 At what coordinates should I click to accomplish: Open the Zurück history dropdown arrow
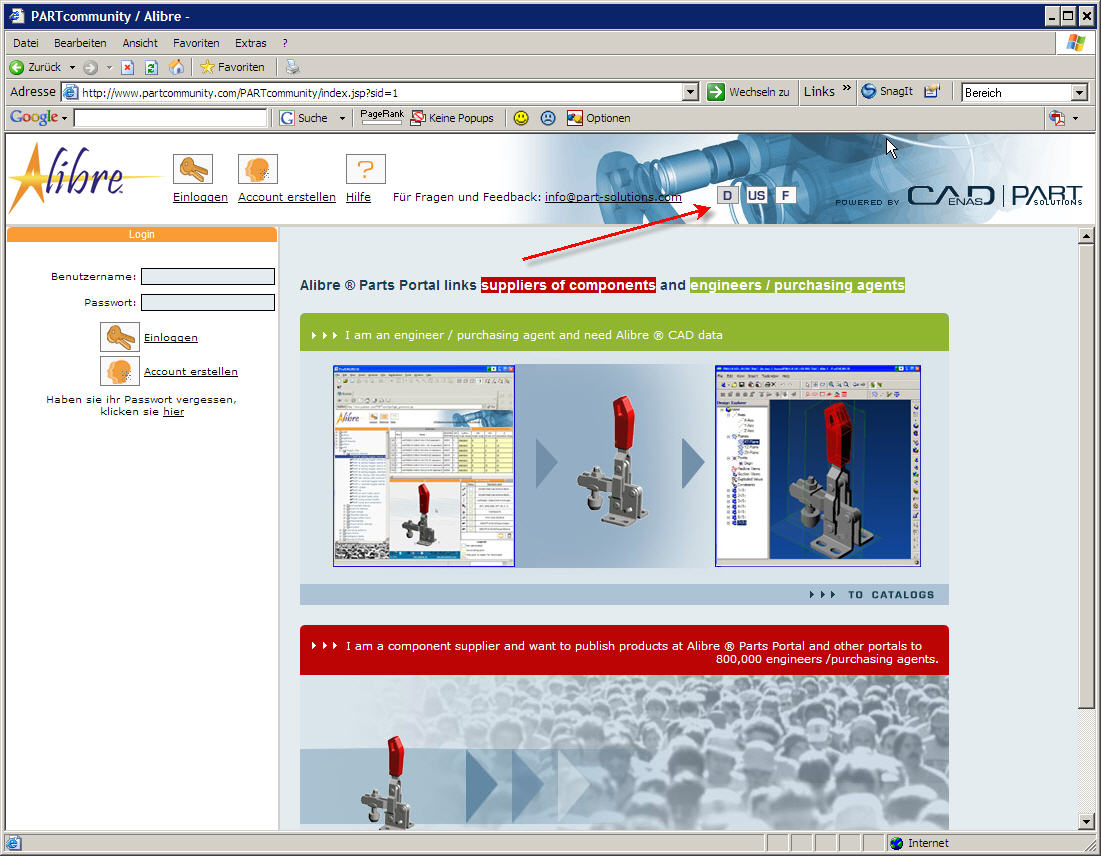(x=72, y=67)
